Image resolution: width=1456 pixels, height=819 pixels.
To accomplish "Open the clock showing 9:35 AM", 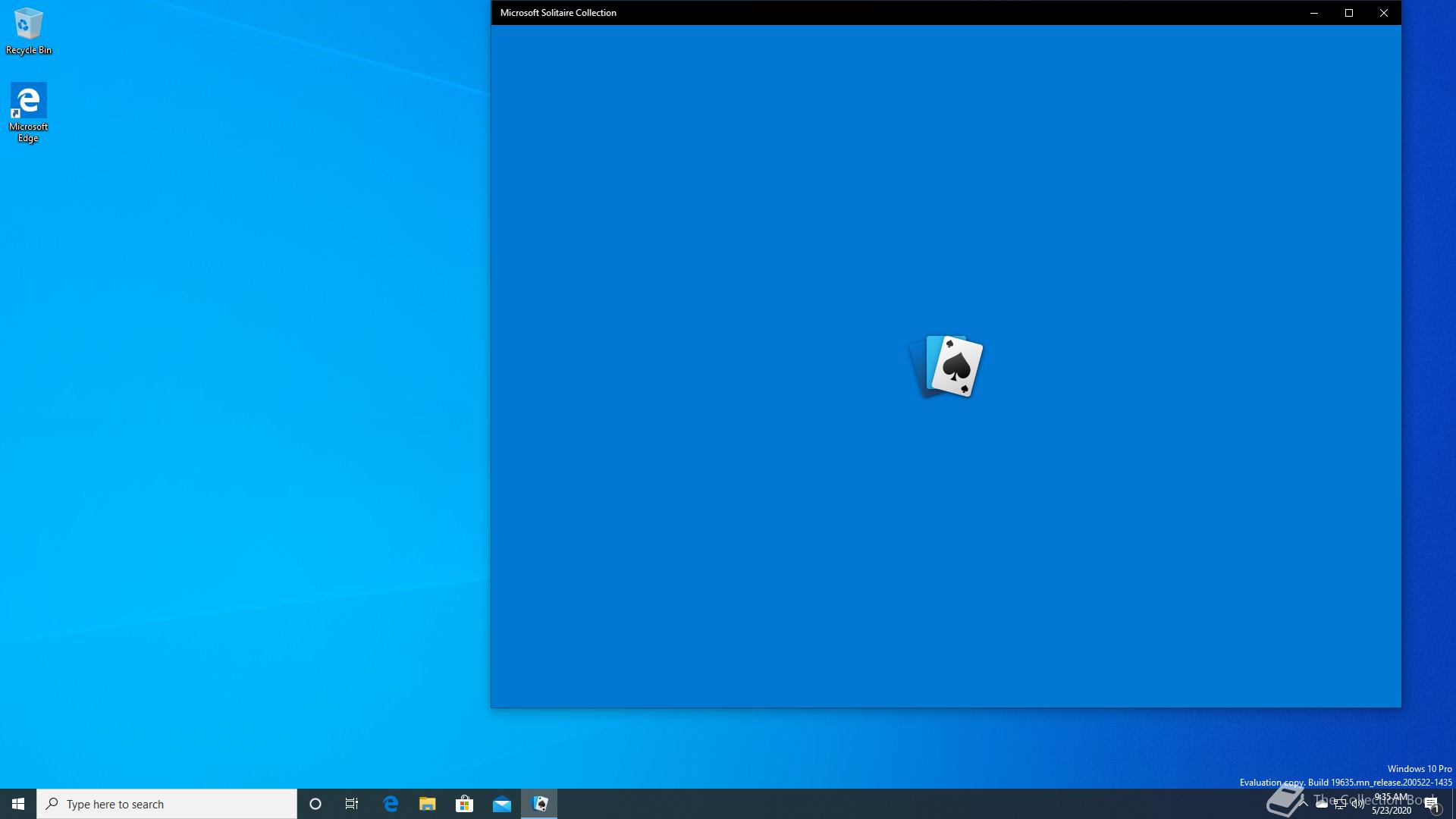I will pyautogui.click(x=1392, y=804).
